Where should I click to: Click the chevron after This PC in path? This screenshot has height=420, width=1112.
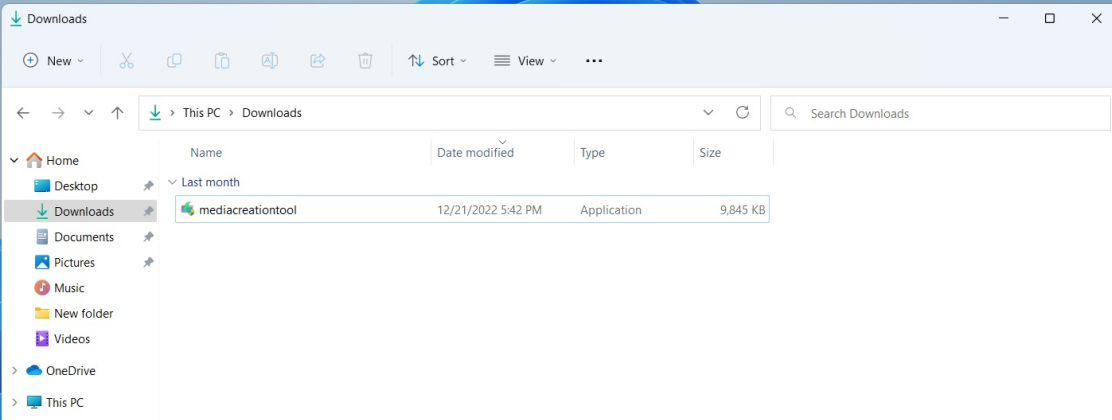[231, 113]
